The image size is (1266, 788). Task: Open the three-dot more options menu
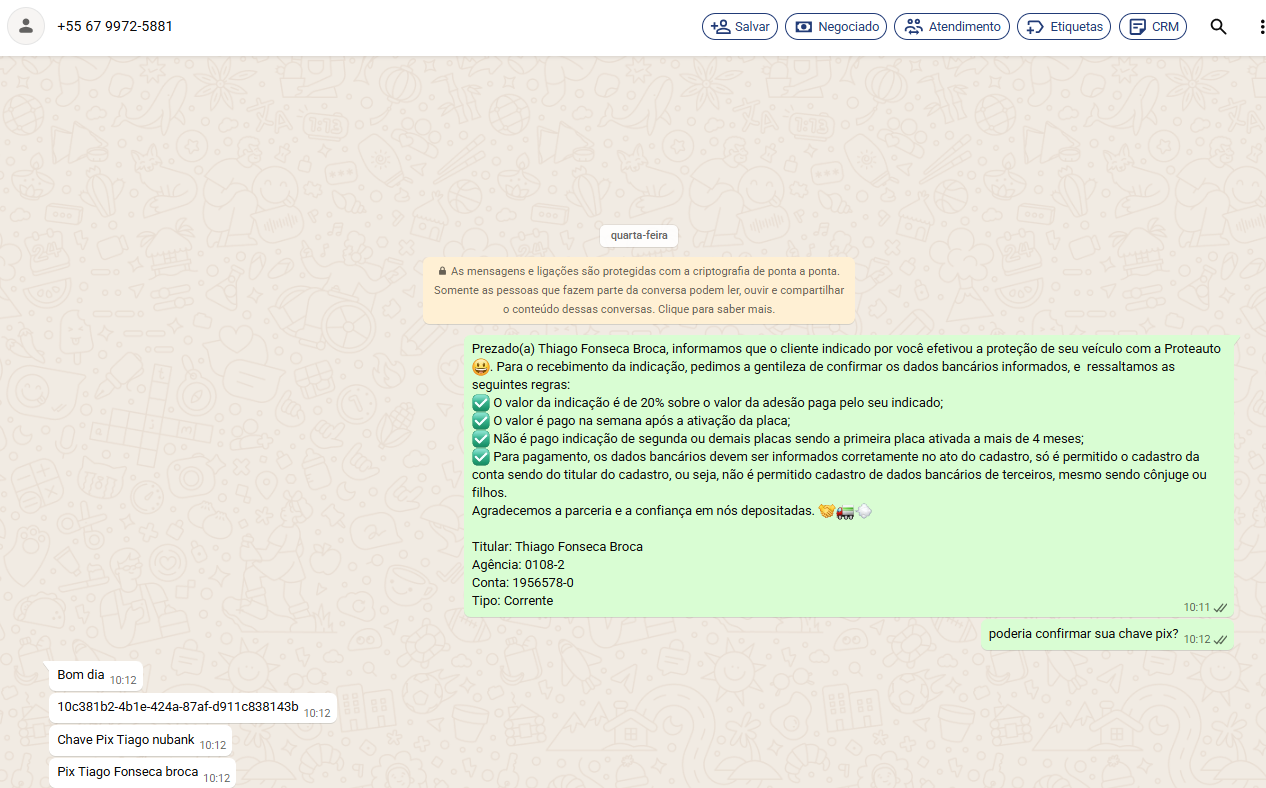click(x=1261, y=27)
